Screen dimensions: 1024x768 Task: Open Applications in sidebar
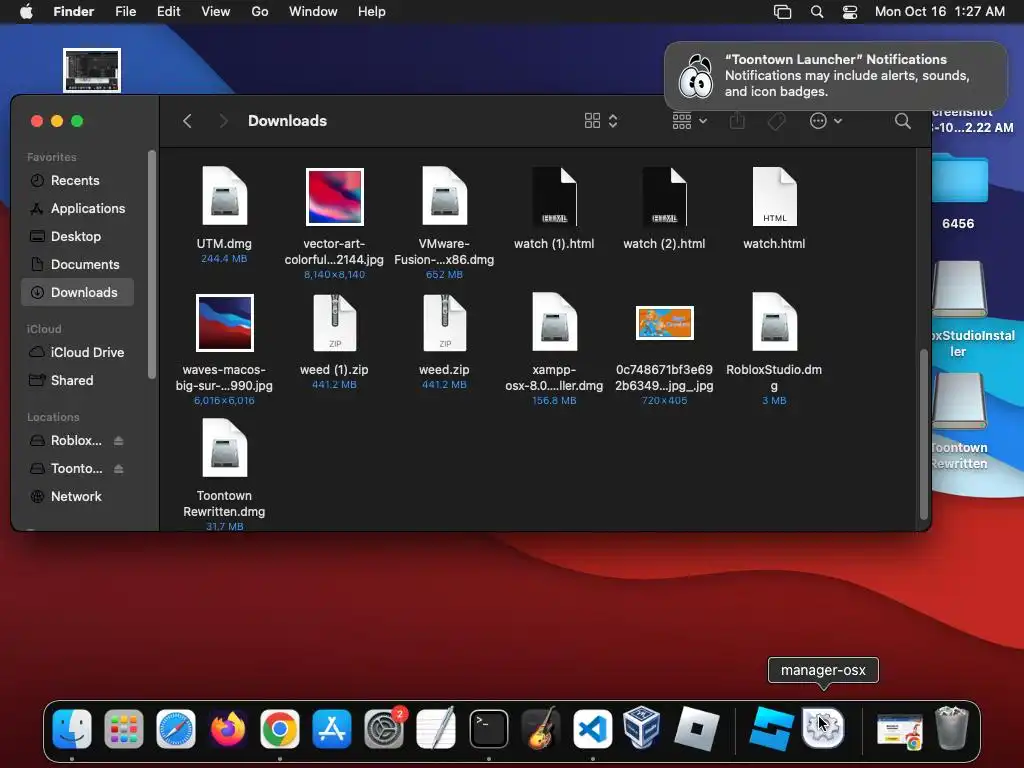(77, 208)
